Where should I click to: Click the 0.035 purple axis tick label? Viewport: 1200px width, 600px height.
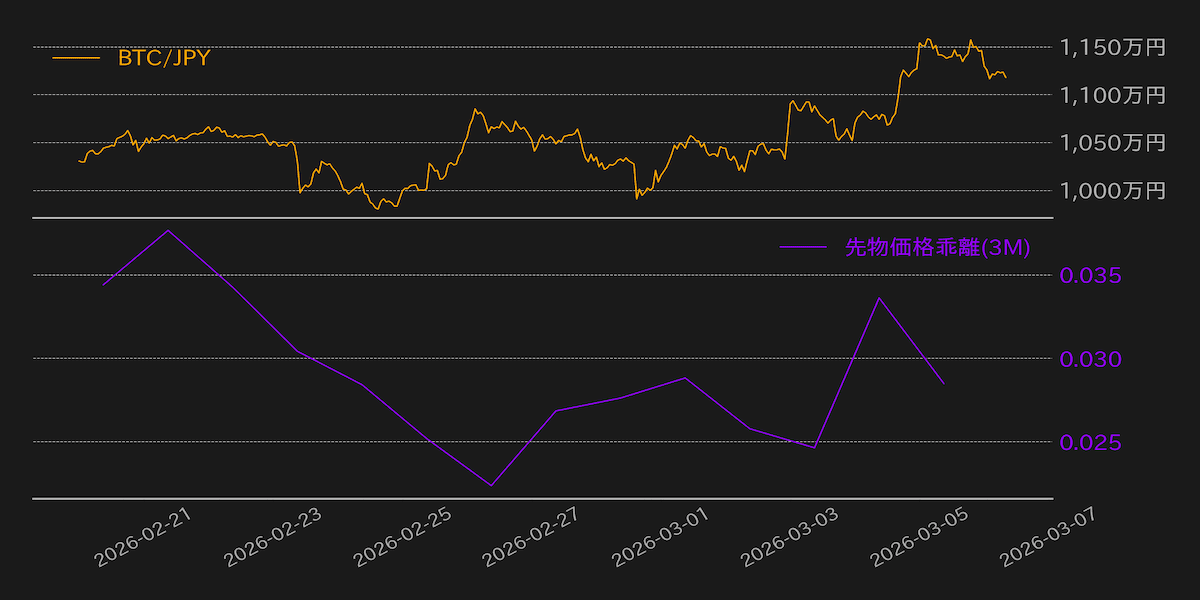click(1091, 276)
